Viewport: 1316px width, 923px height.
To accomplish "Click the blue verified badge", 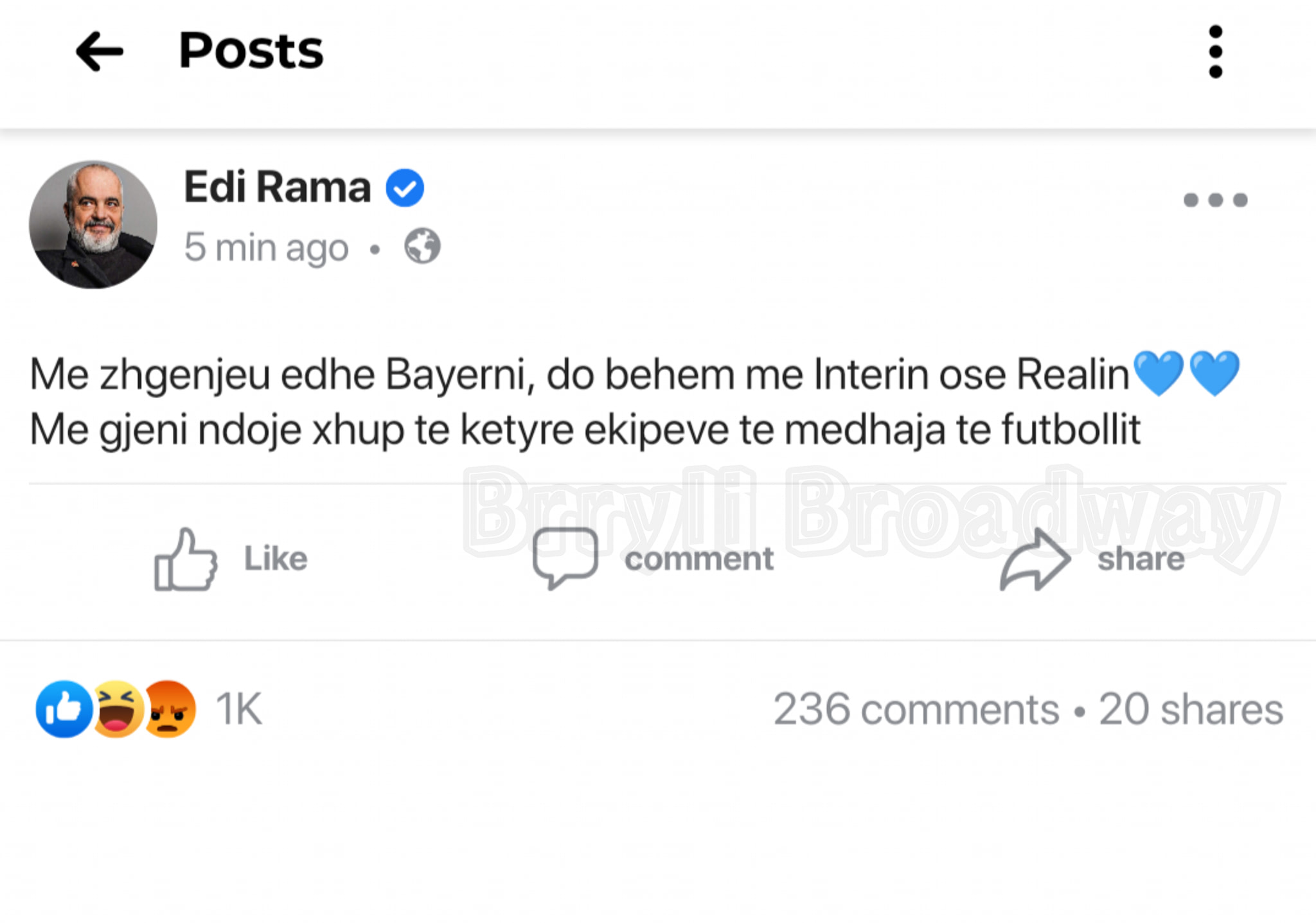I will (x=405, y=188).
